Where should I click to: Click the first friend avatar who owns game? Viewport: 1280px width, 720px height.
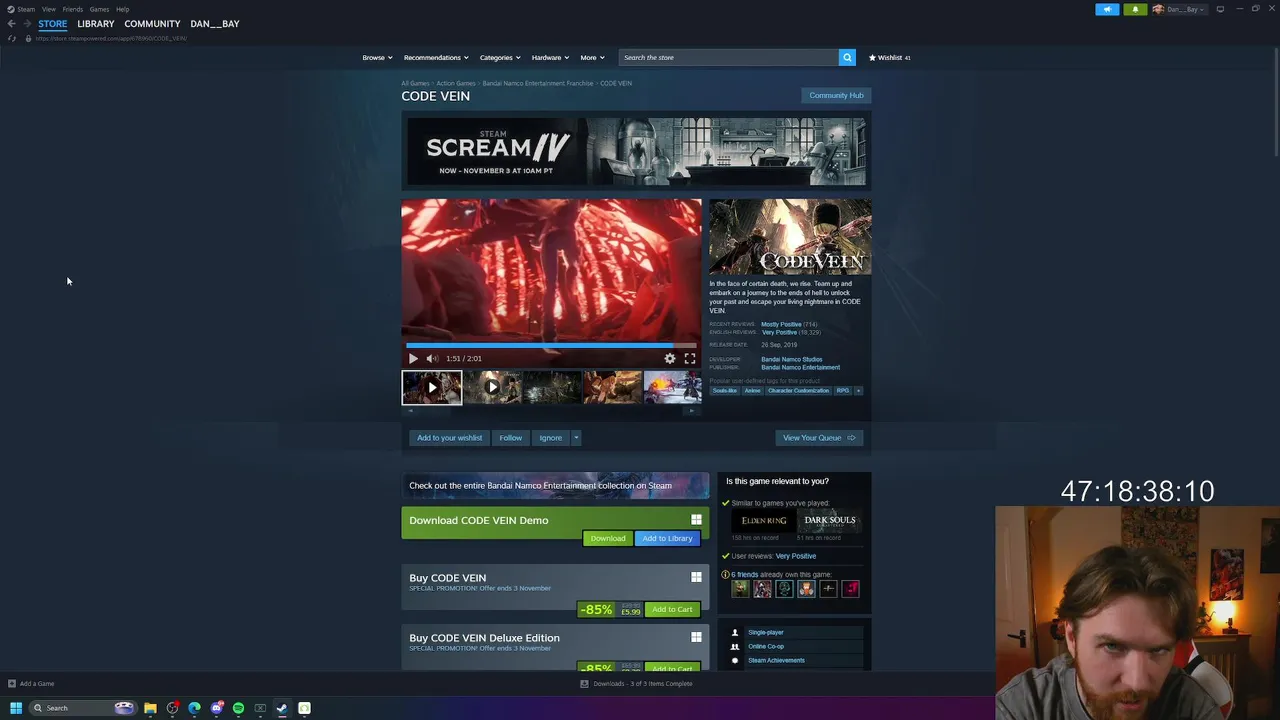(x=740, y=589)
